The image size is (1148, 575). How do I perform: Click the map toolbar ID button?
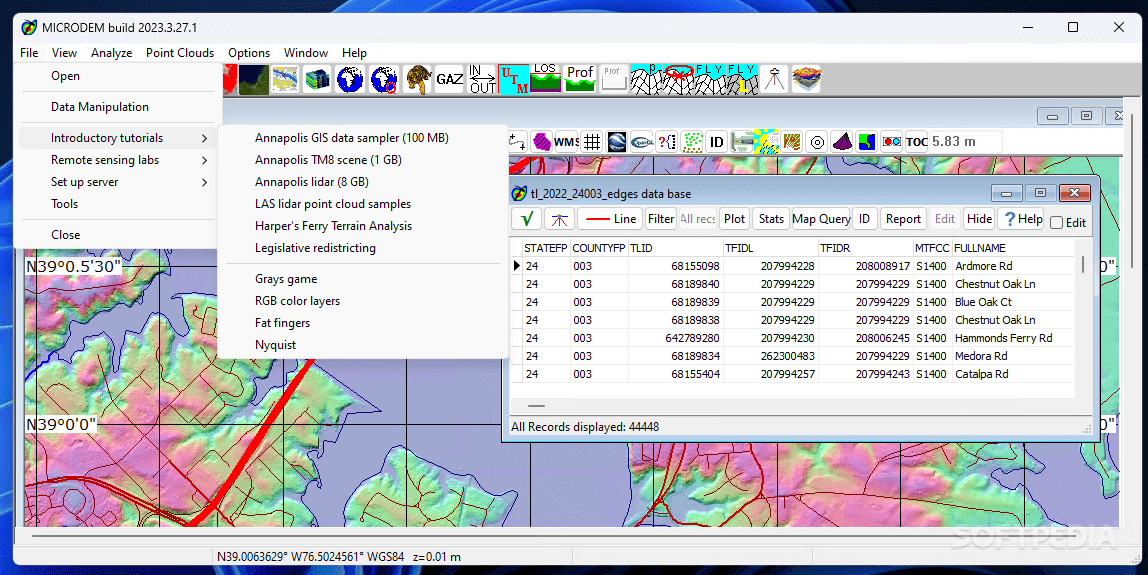[717, 141]
